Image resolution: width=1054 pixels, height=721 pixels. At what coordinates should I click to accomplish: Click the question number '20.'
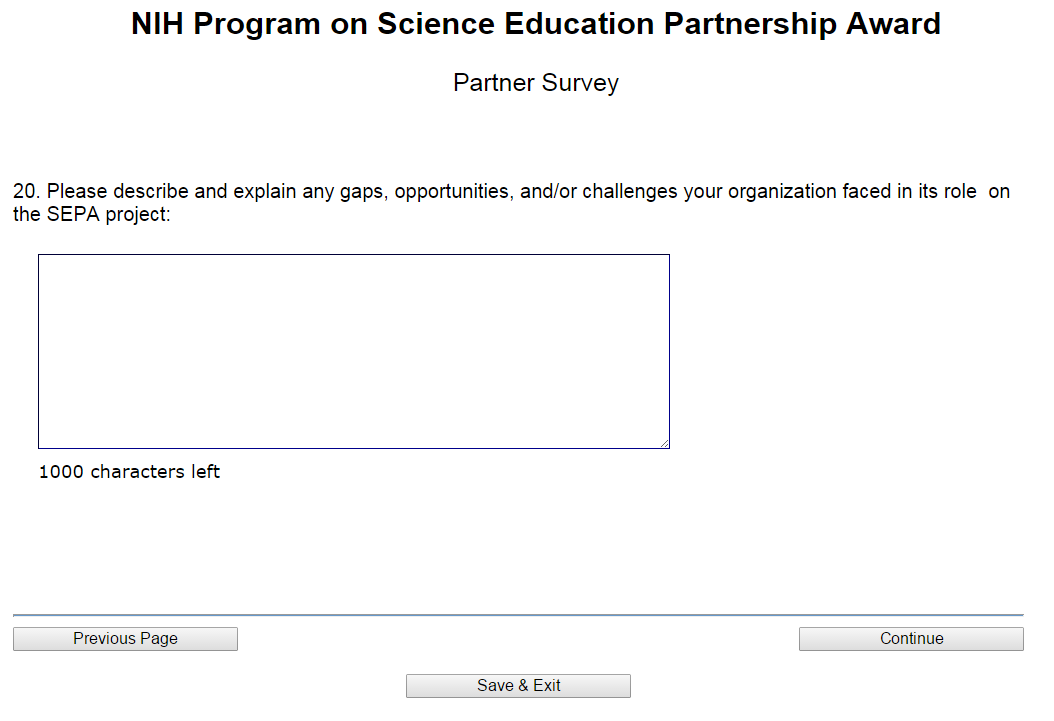pyautogui.click(x=27, y=191)
